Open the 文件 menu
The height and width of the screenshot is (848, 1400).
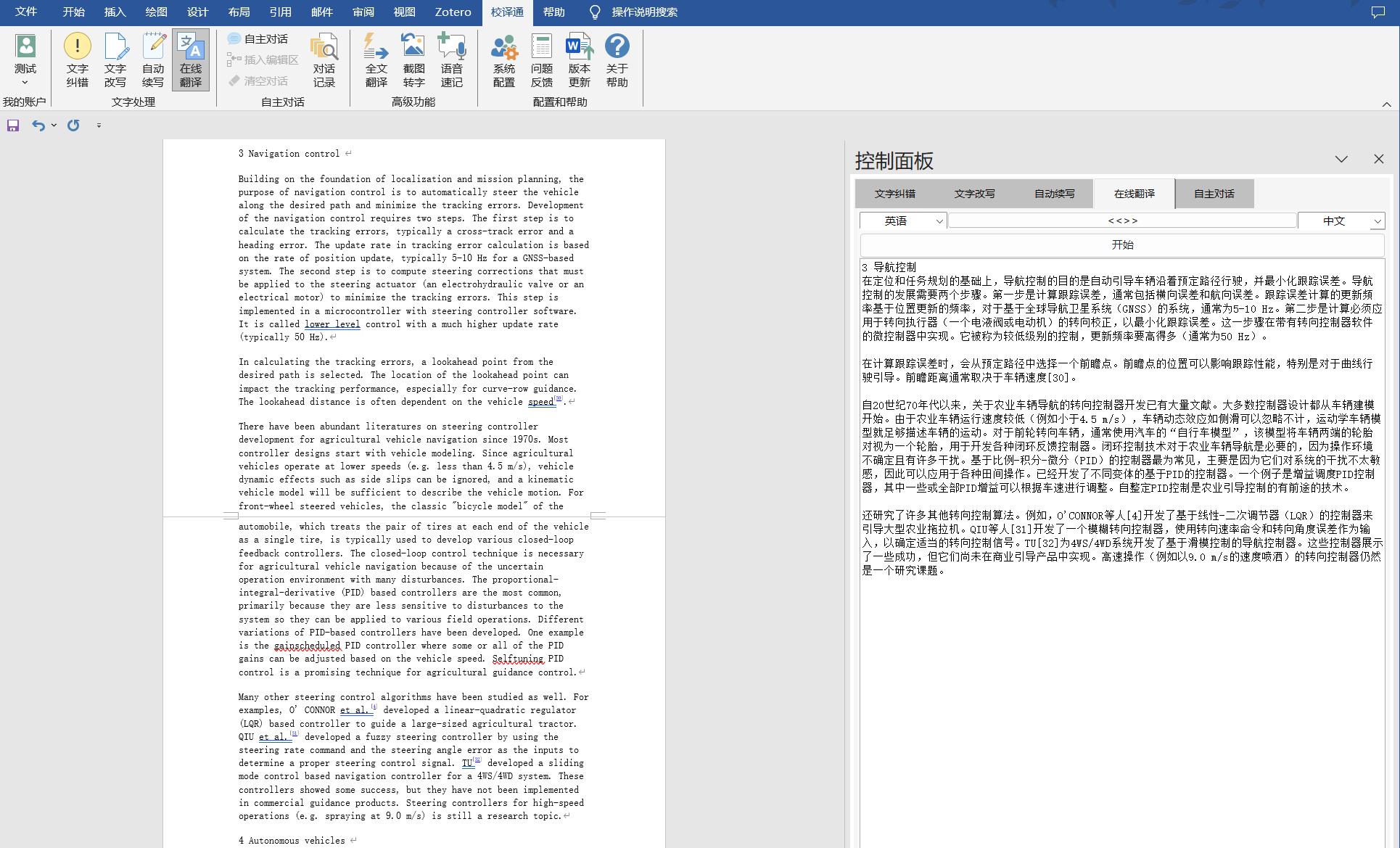pyautogui.click(x=26, y=12)
